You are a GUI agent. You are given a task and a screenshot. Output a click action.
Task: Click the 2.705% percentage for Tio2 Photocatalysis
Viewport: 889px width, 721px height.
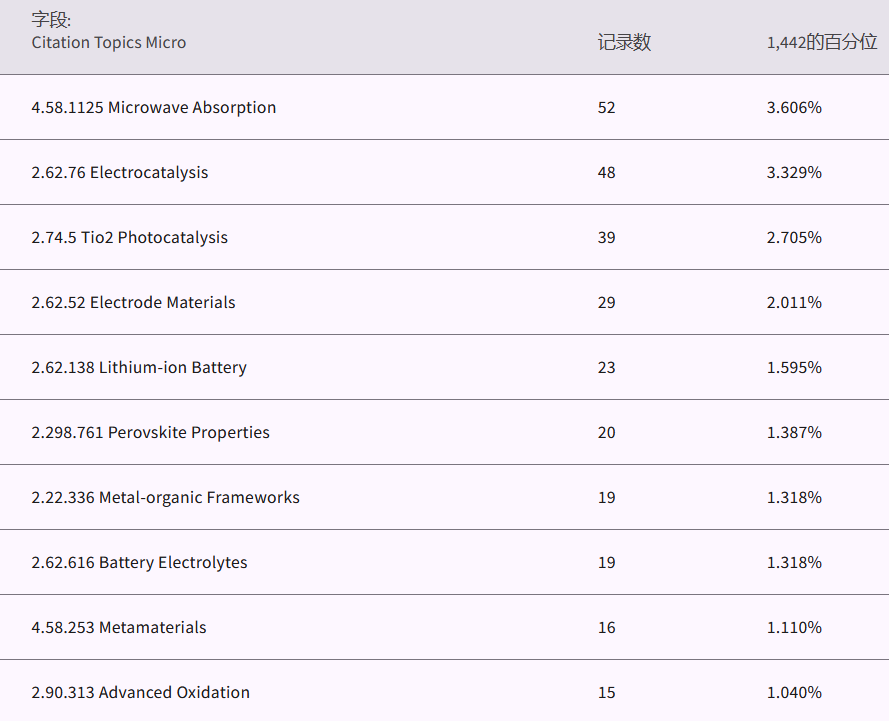(794, 237)
